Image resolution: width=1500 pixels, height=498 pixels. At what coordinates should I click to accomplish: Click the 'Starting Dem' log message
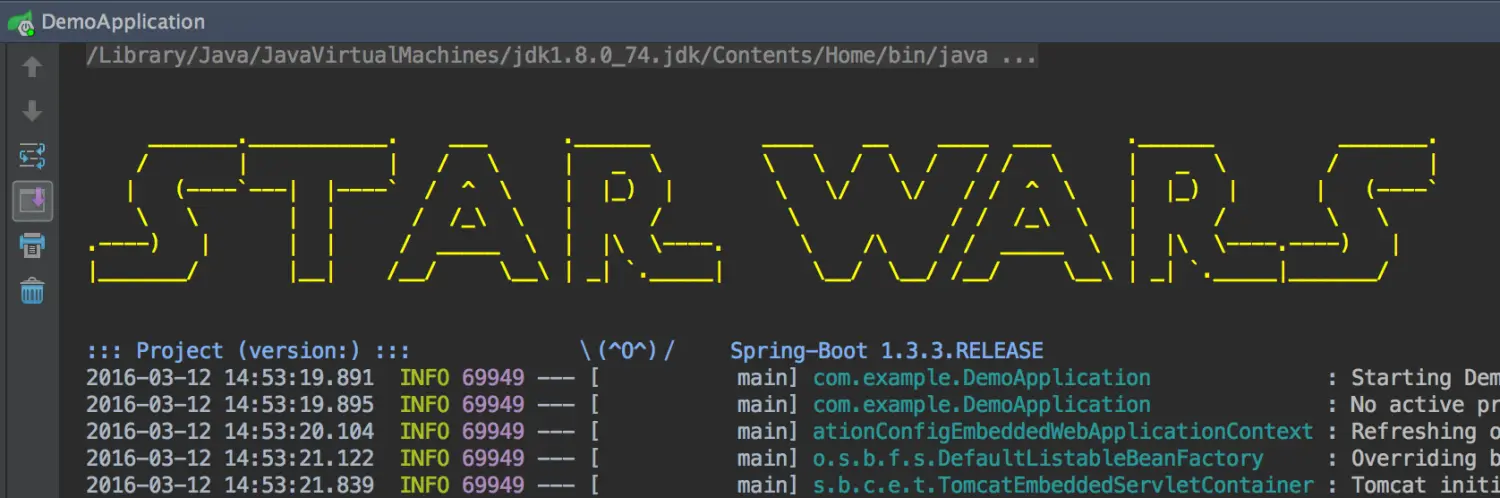1425,378
